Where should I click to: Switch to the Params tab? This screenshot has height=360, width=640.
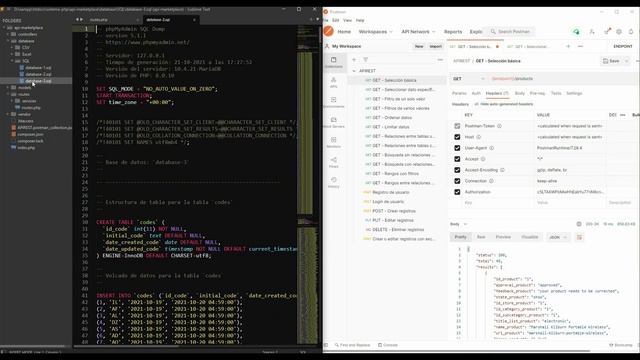click(459, 93)
